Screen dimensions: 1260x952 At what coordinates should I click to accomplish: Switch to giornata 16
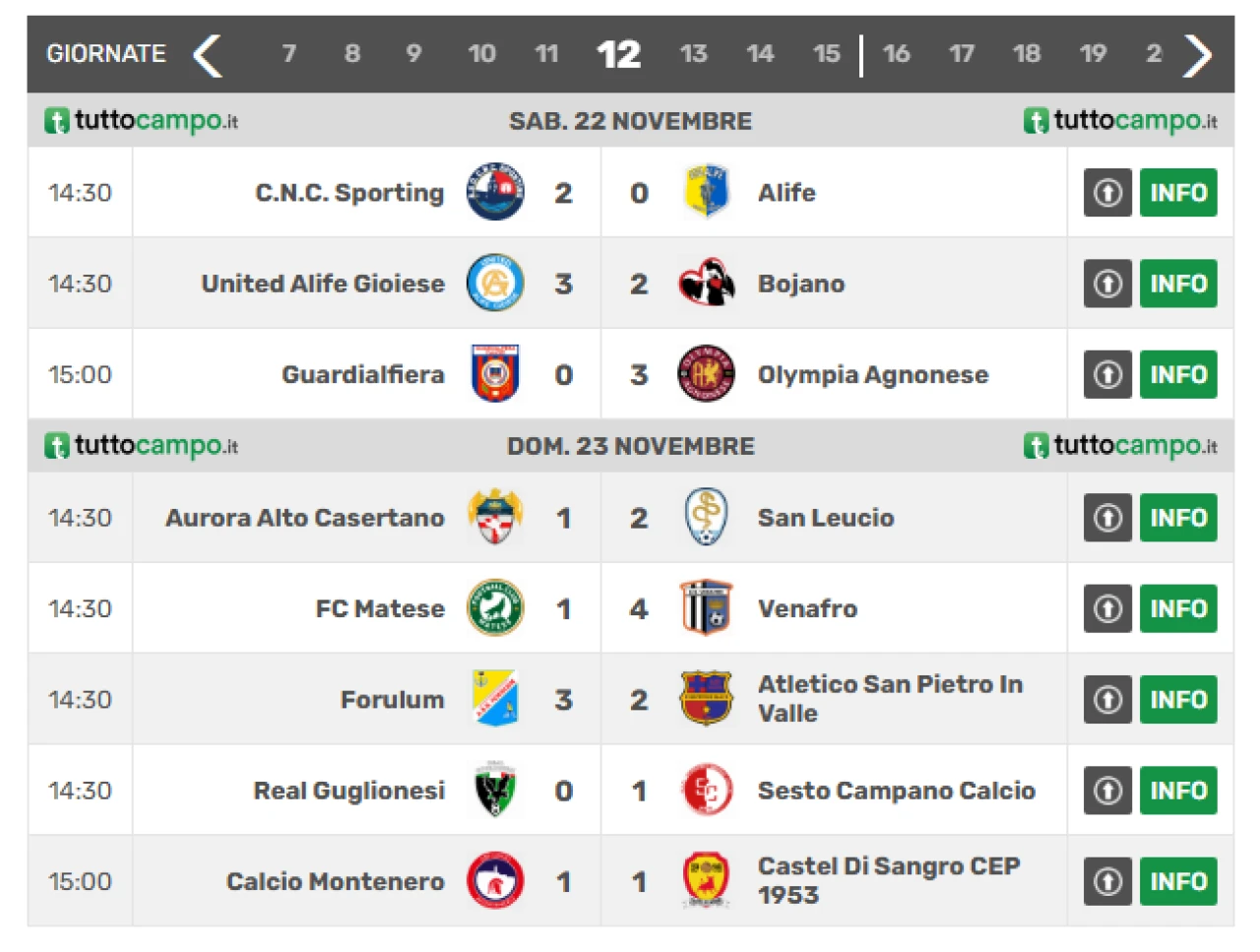click(x=896, y=54)
